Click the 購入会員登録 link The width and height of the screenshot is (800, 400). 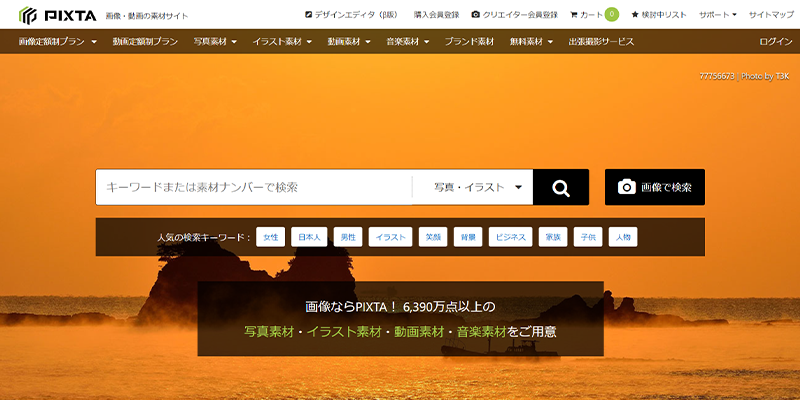click(436, 15)
